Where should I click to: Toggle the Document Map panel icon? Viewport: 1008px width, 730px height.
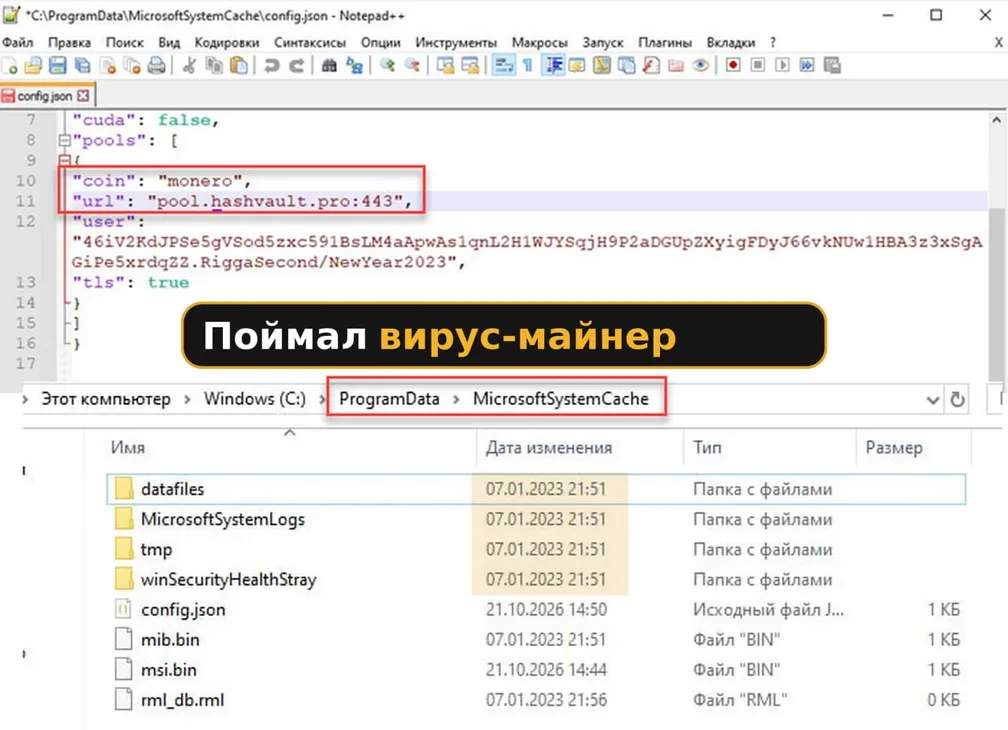pyautogui.click(x=602, y=66)
